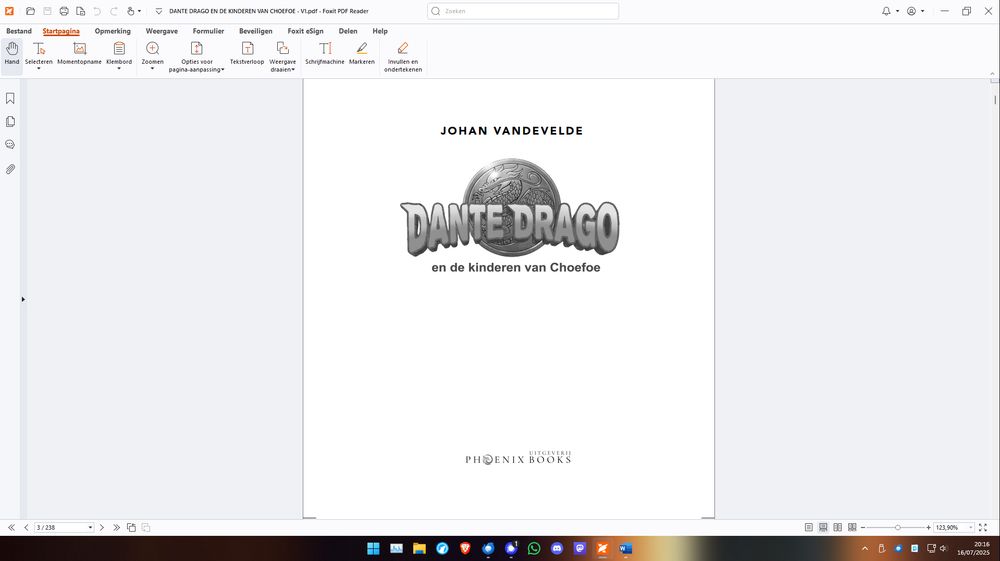Click the Zoeken search field
The height and width of the screenshot is (561, 1000).
(523, 11)
